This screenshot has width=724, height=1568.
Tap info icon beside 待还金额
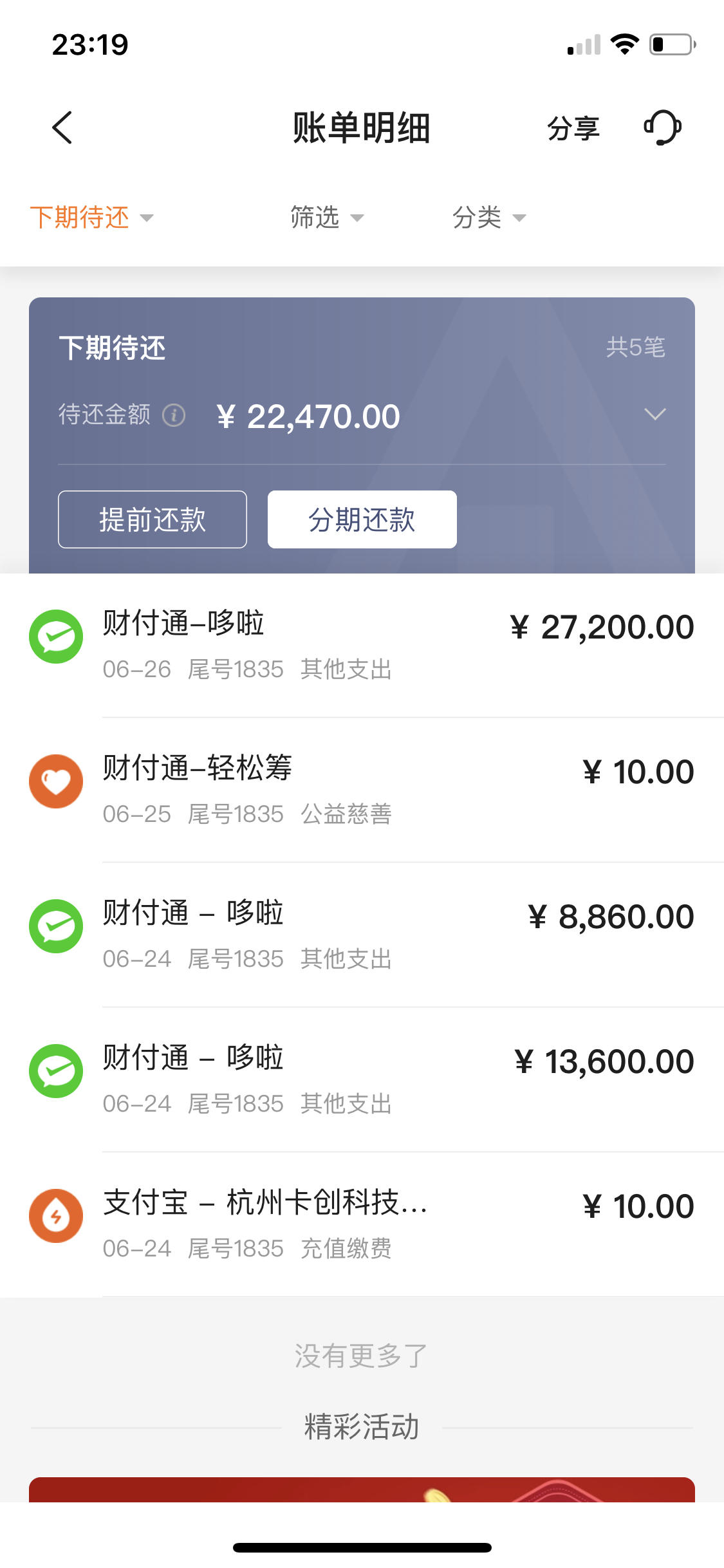[173, 415]
